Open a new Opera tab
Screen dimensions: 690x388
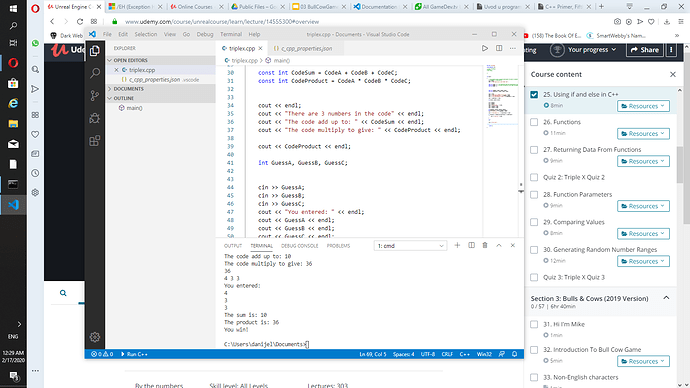coord(601,7)
